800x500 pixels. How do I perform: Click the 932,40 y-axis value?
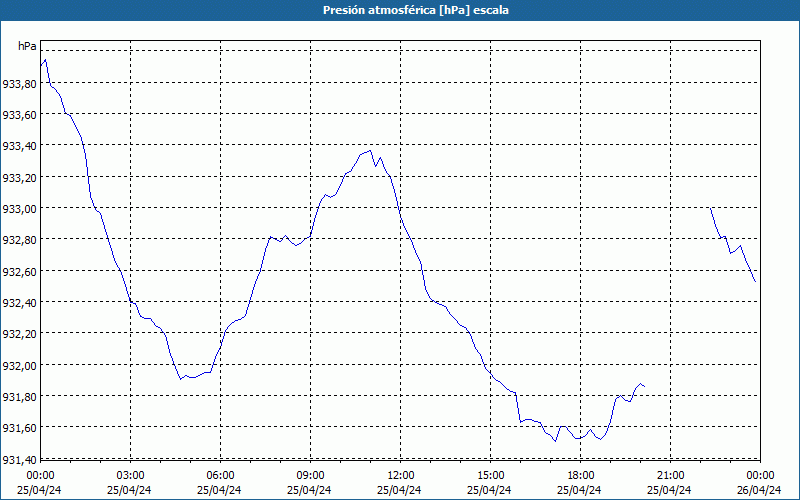click(19, 303)
